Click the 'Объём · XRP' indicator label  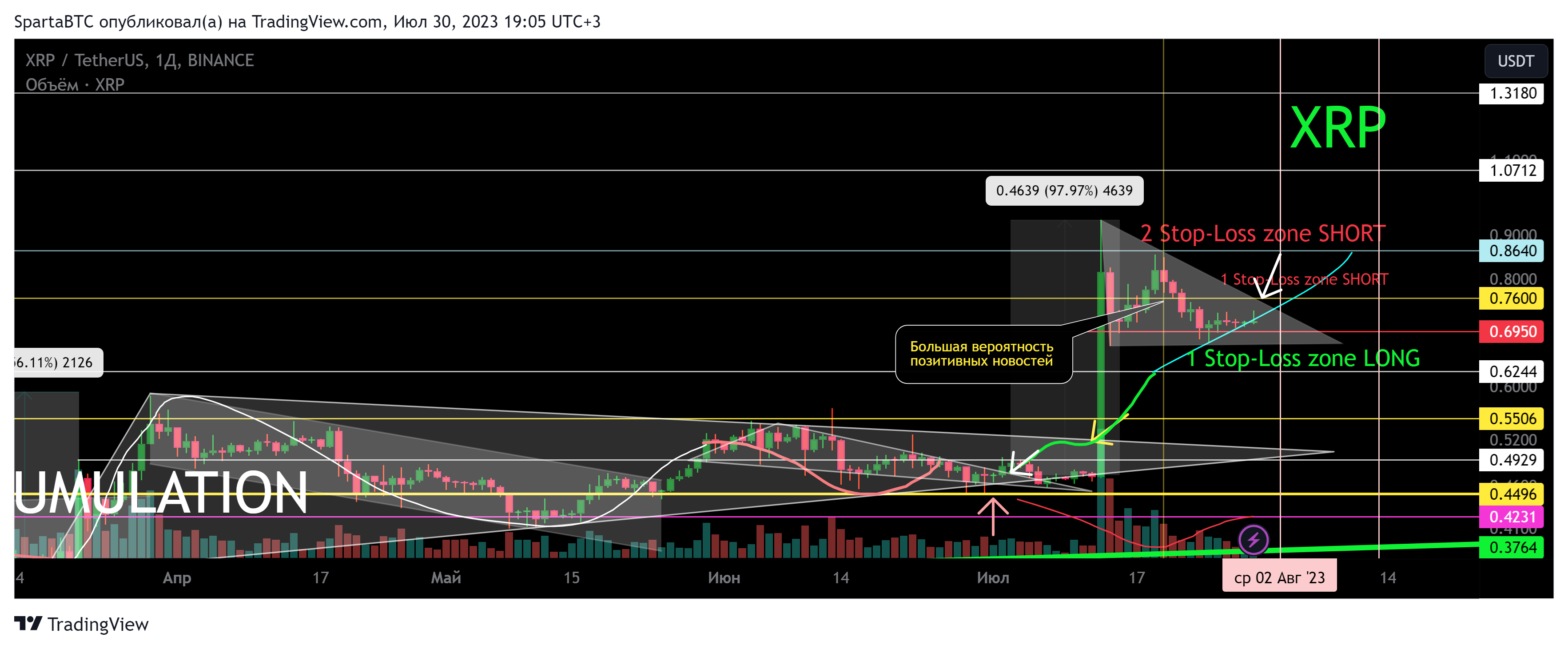(75, 85)
